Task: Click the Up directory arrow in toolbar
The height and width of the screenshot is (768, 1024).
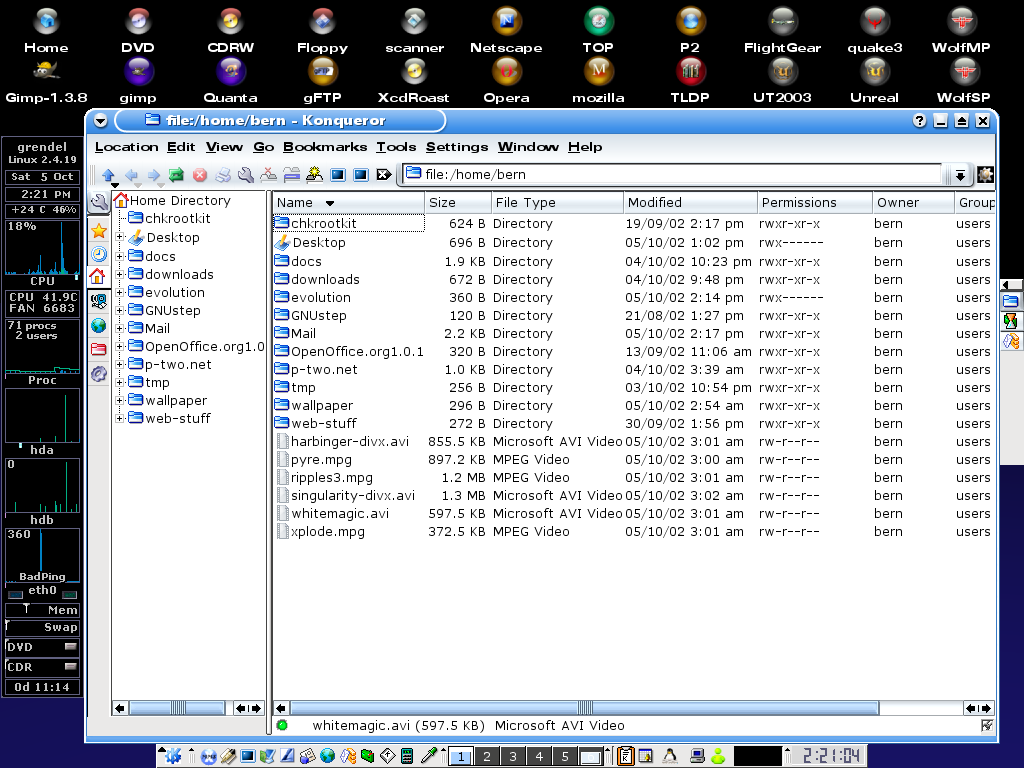Action: pos(108,175)
